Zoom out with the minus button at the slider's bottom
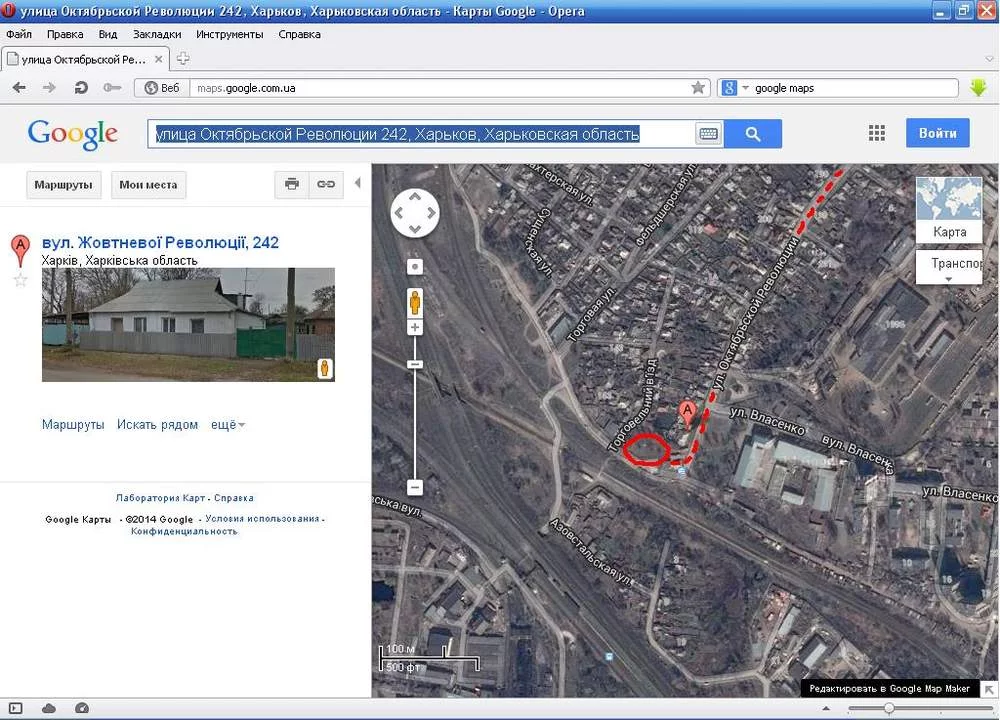The height and width of the screenshot is (720, 1000). tap(415, 487)
